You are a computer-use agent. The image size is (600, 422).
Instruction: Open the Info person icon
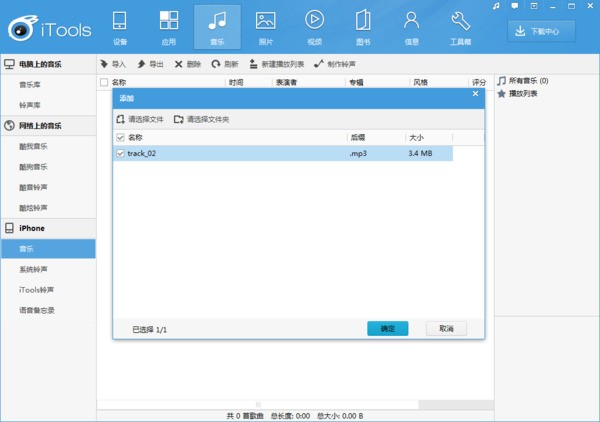pos(411,20)
